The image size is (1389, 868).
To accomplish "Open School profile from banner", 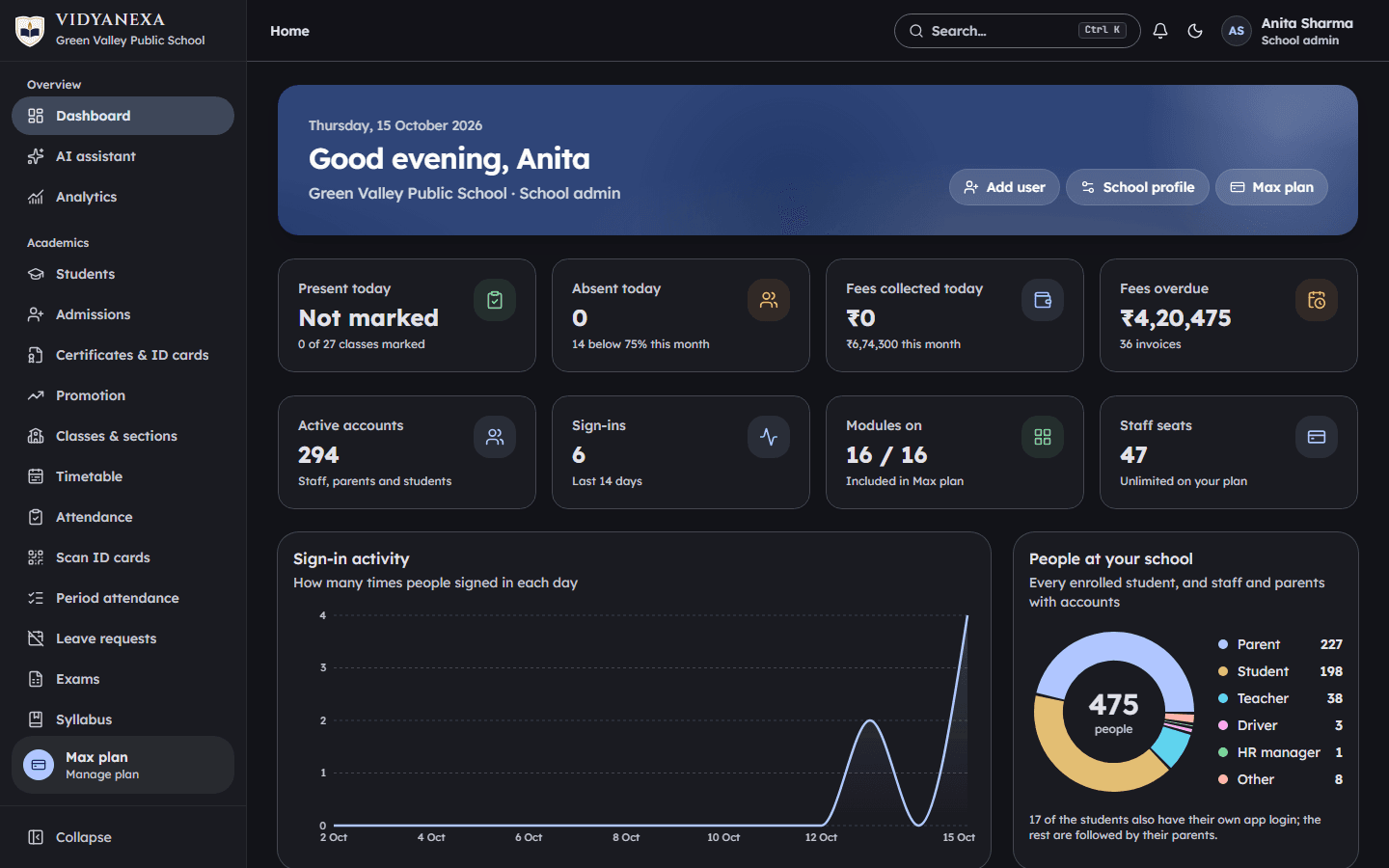I will click(x=1137, y=187).
